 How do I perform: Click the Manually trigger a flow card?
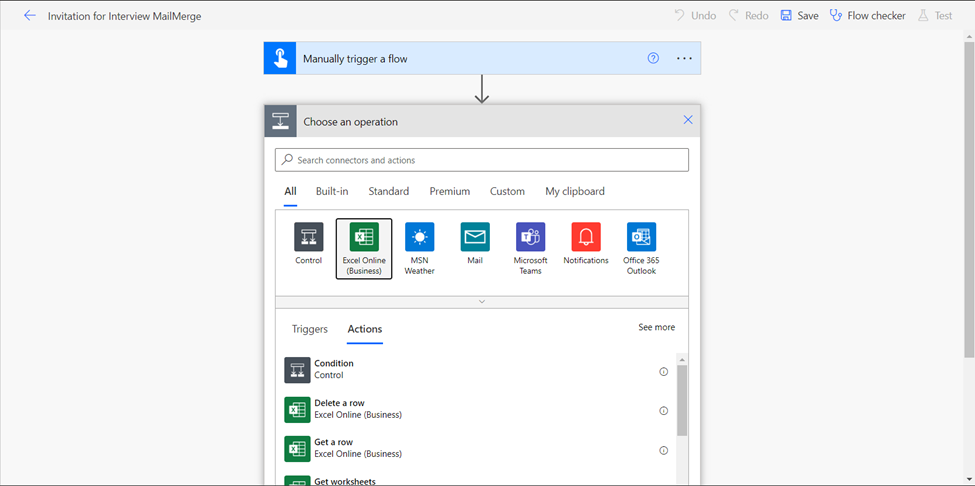(482, 58)
